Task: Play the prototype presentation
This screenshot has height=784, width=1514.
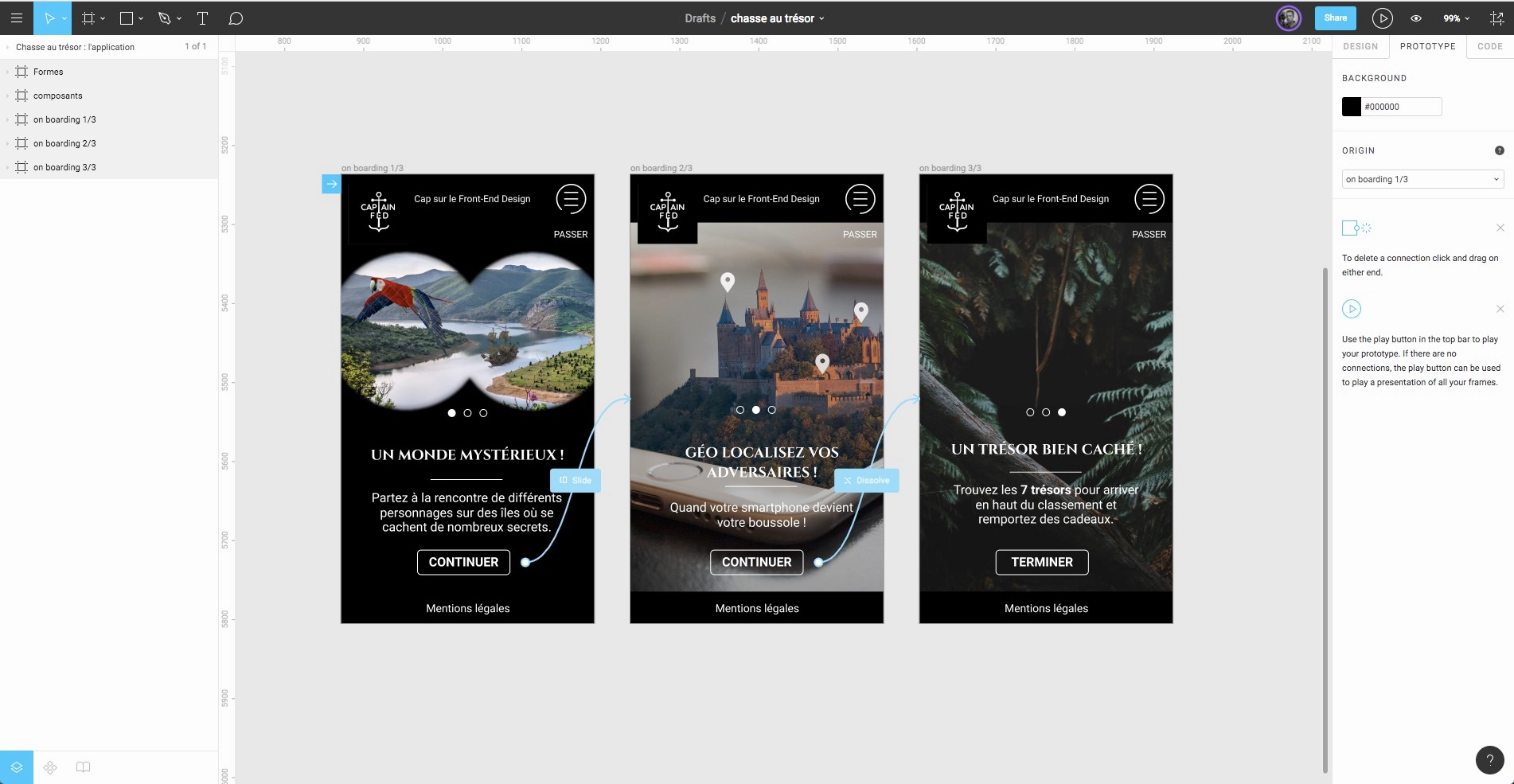Action: pyautogui.click(x=1382, y=18)
